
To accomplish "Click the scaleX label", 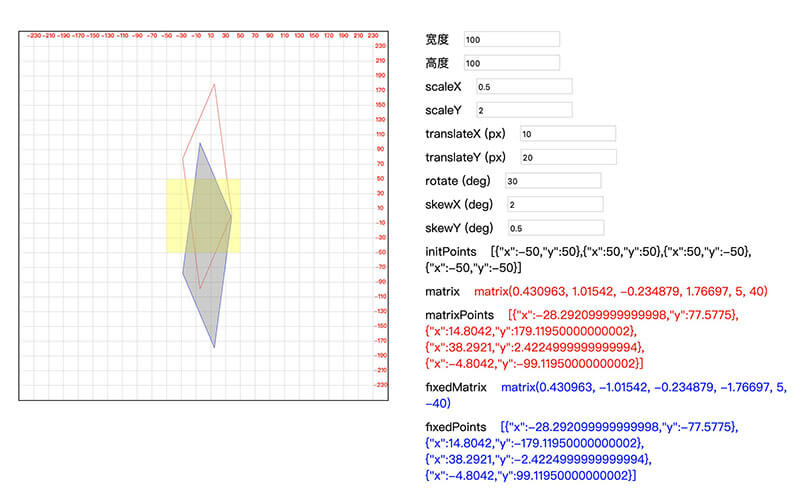I will tap(443, 87).
